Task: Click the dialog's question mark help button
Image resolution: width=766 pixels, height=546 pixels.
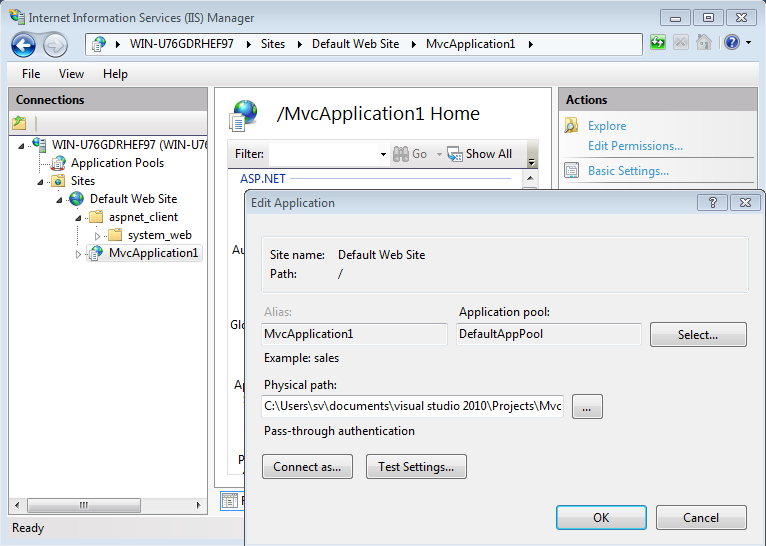Action: 712,203
